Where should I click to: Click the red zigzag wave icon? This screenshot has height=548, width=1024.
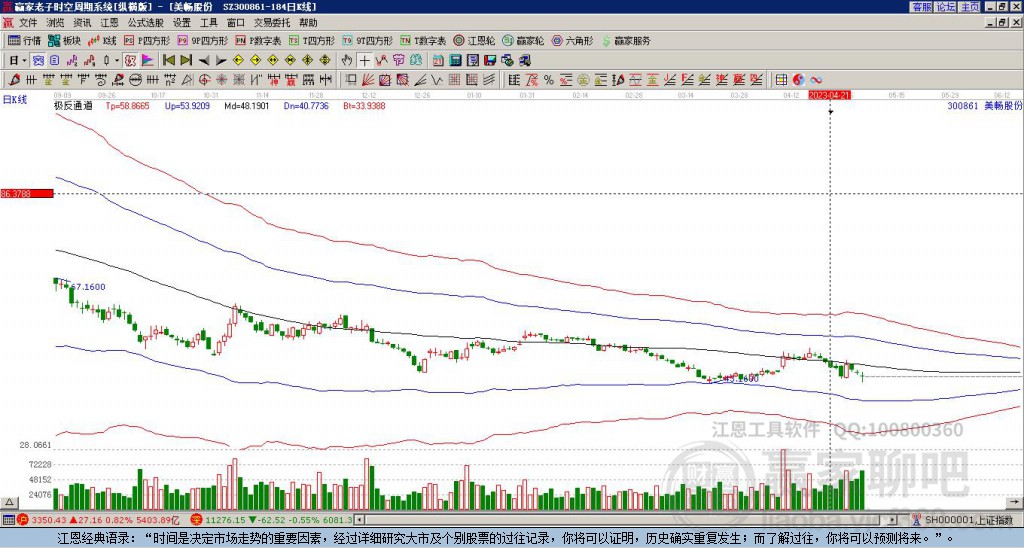tap(381, 60)
